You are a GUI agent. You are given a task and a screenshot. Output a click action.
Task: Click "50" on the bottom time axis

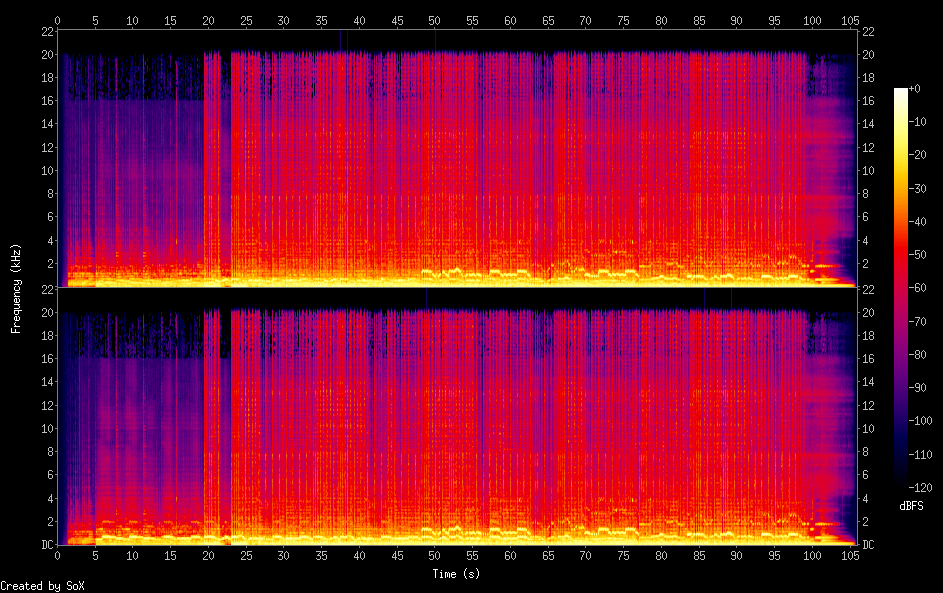(x=434, y=556)
